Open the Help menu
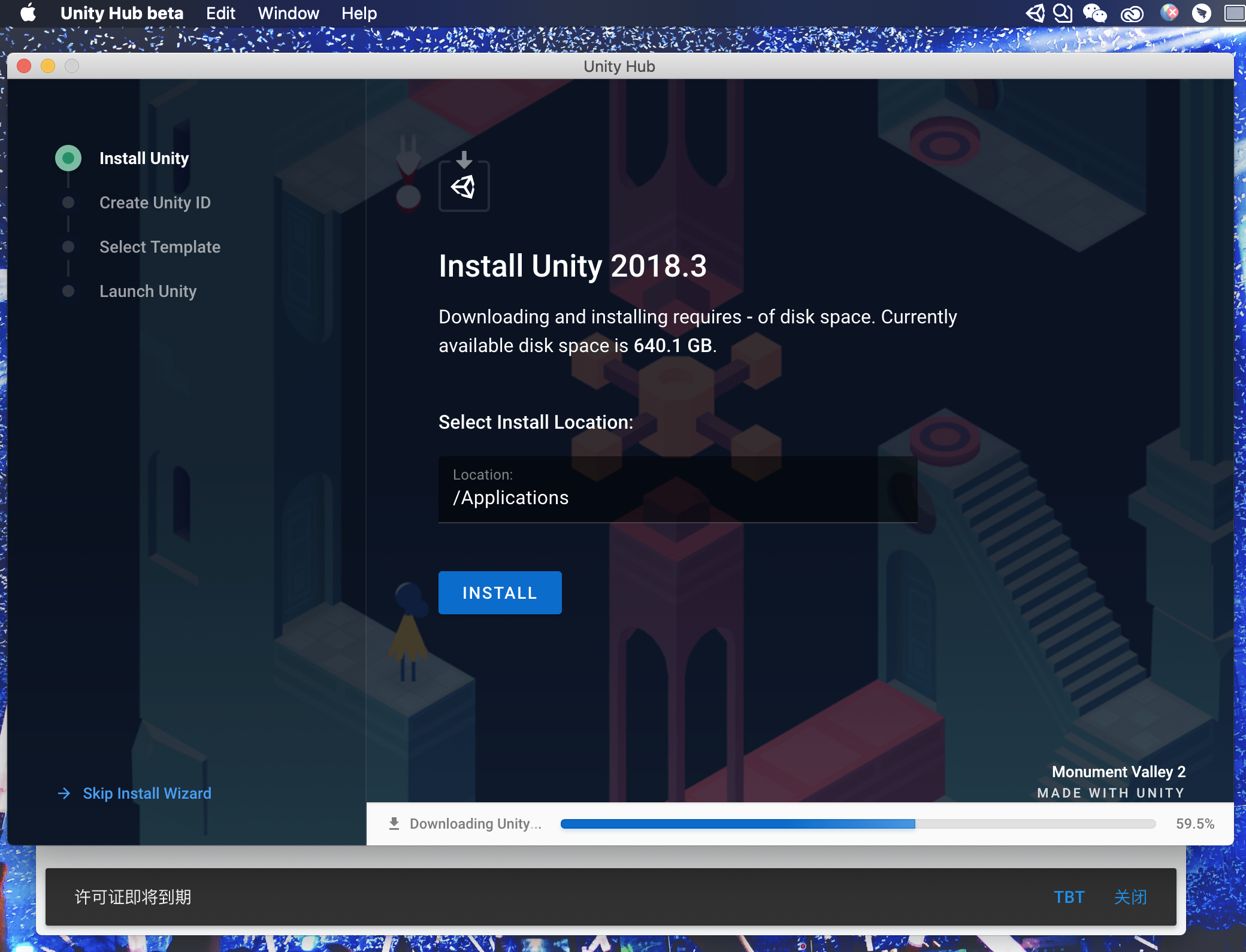The height and width of the screenshot is (952, 1246). pyautogui.click(x=358, y=13)
